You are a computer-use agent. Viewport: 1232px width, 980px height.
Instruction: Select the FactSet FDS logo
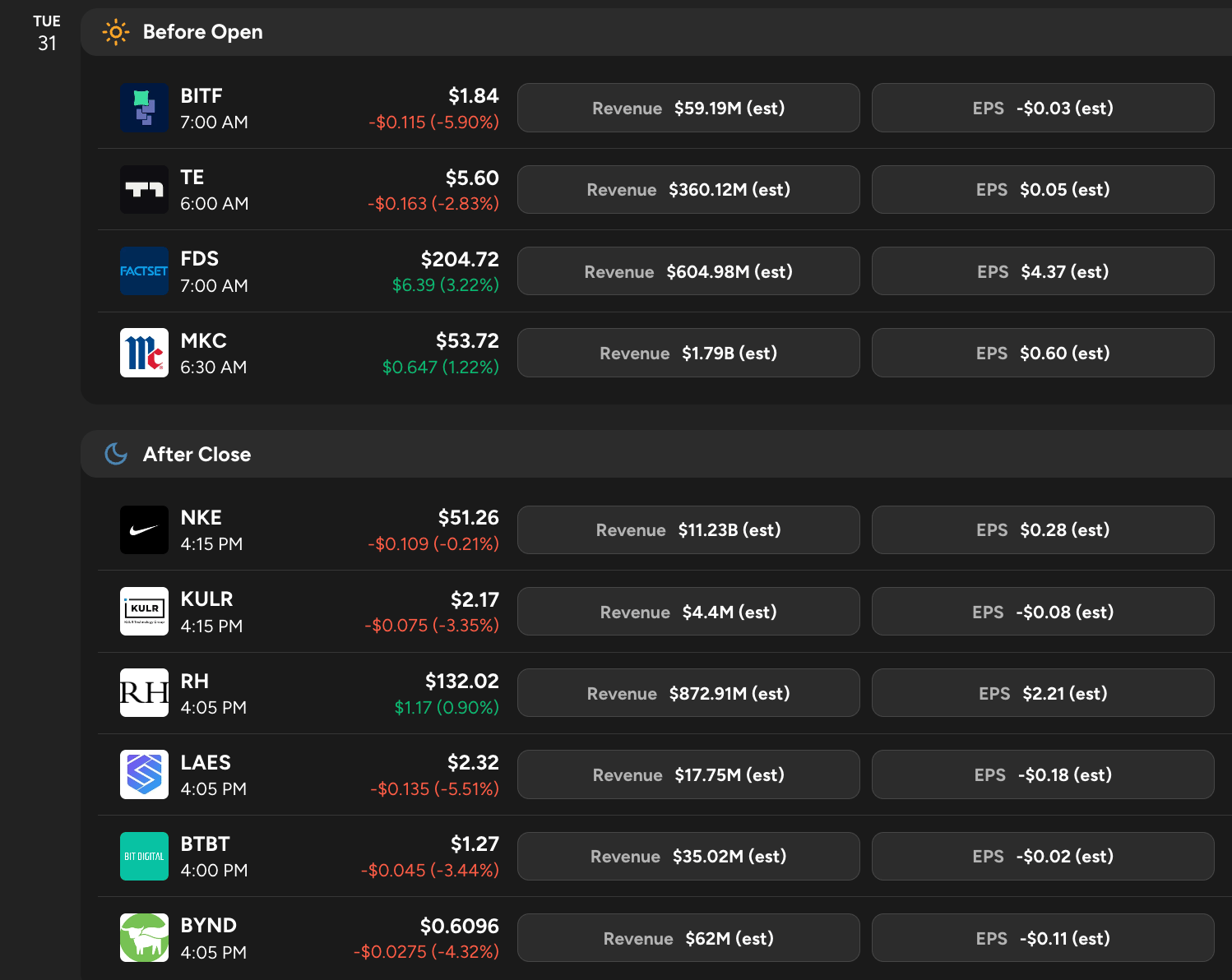144,271
